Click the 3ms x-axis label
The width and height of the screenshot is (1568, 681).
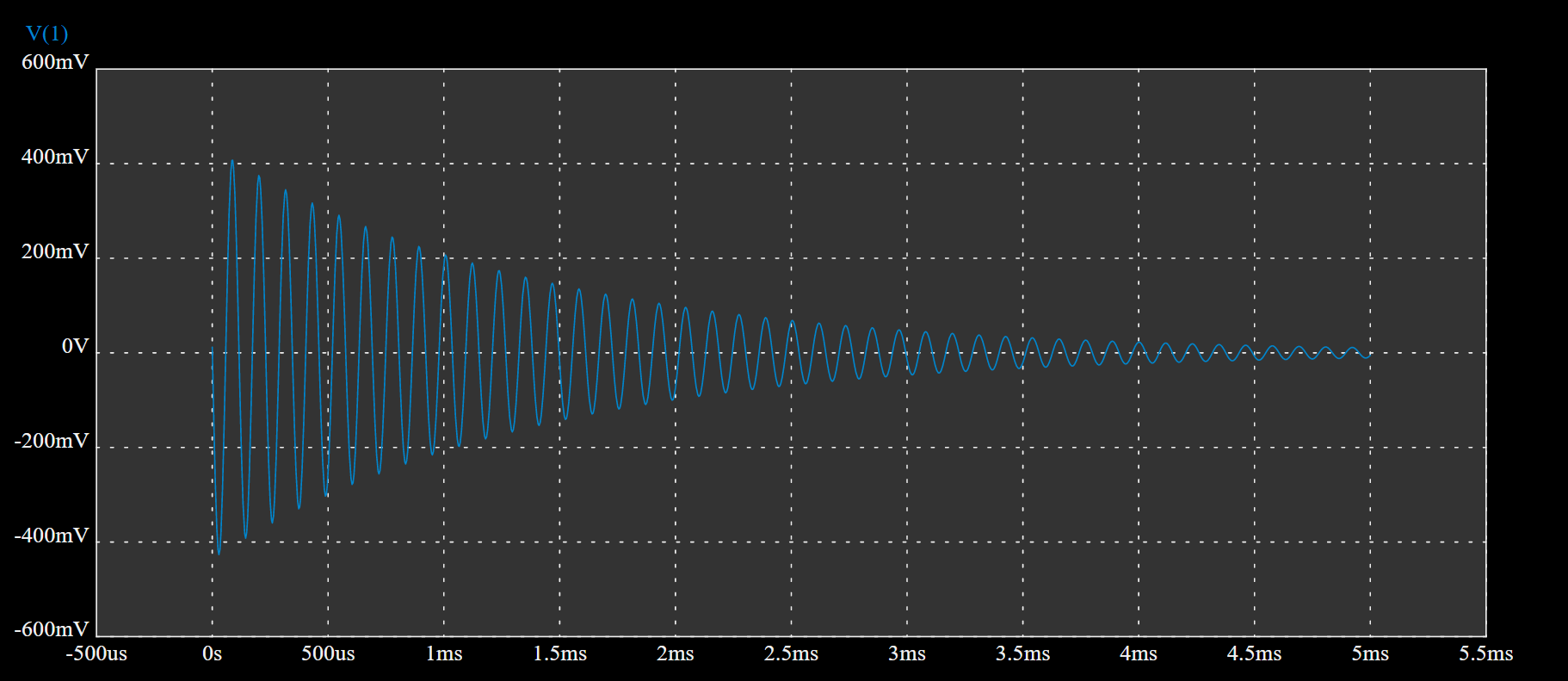pyautogui.click(x=907, y=653)
